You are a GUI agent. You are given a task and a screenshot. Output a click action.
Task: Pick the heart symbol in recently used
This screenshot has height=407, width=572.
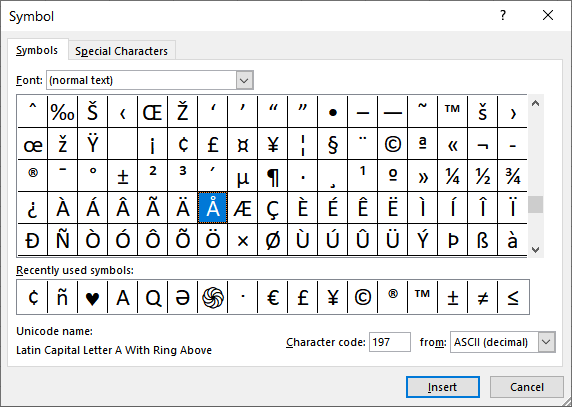point(93,297)
